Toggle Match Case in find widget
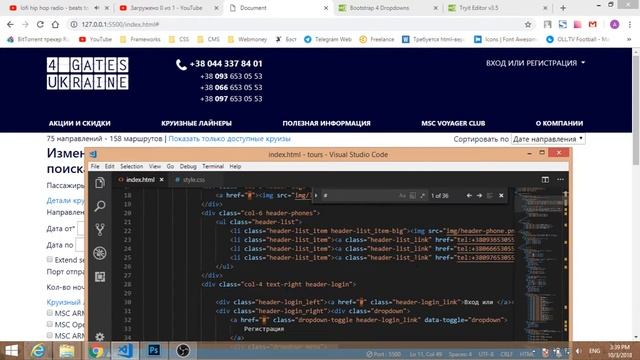The height and width of the screenshot is (360, 640). [x=402, y=196]
